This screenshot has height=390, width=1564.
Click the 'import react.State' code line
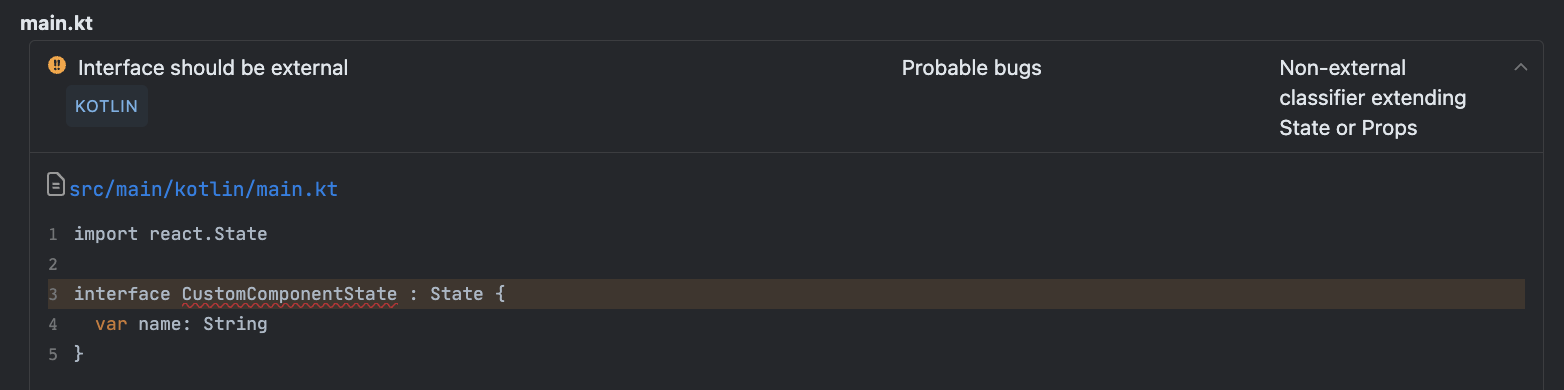pos(171,234)
